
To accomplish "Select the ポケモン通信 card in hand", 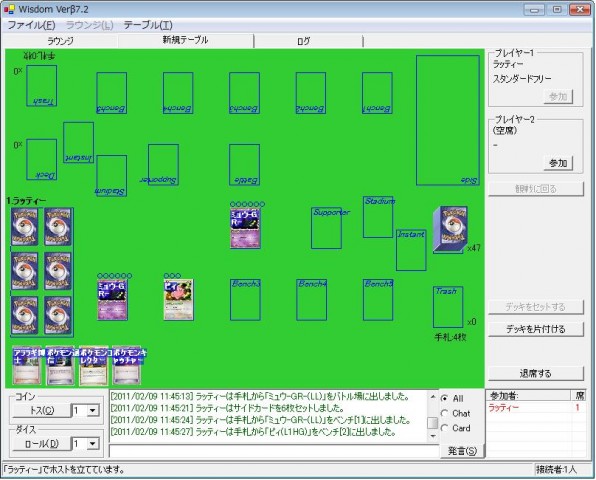I will point(60,366).
